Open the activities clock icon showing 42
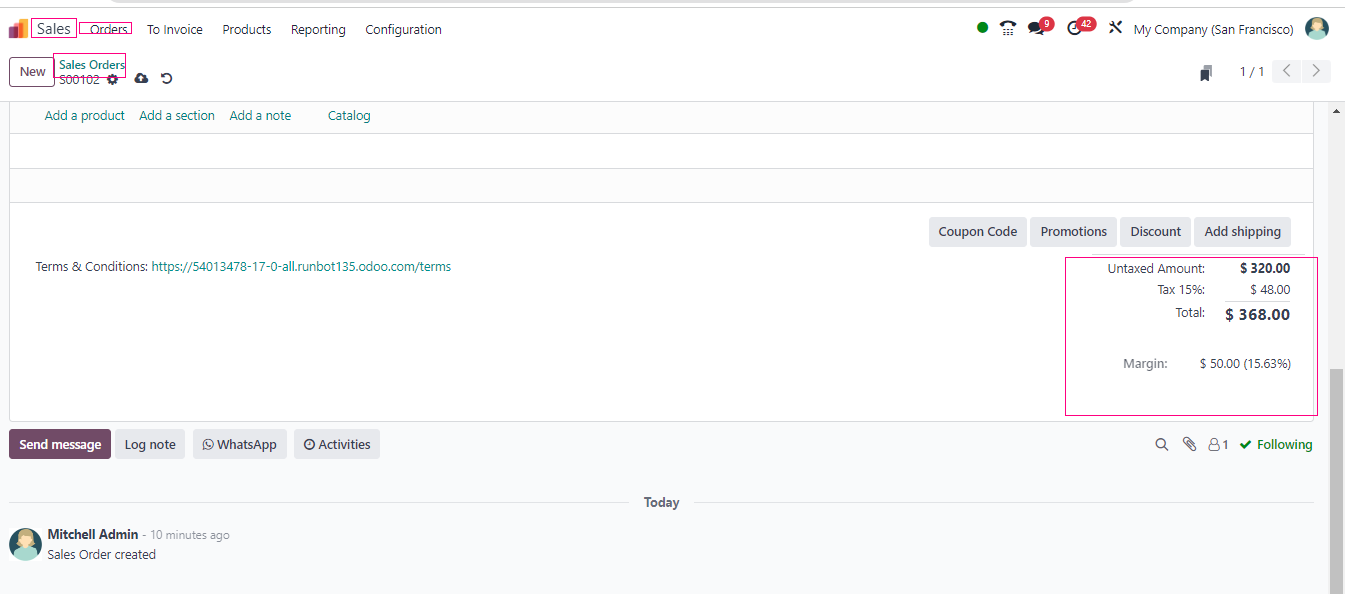1345x594 pixels. point(1076,29)
